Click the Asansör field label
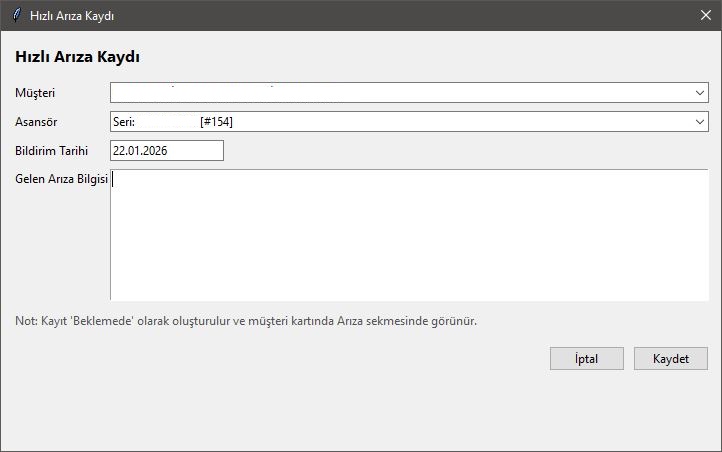The image size is (722, 452). pos(36,122)
